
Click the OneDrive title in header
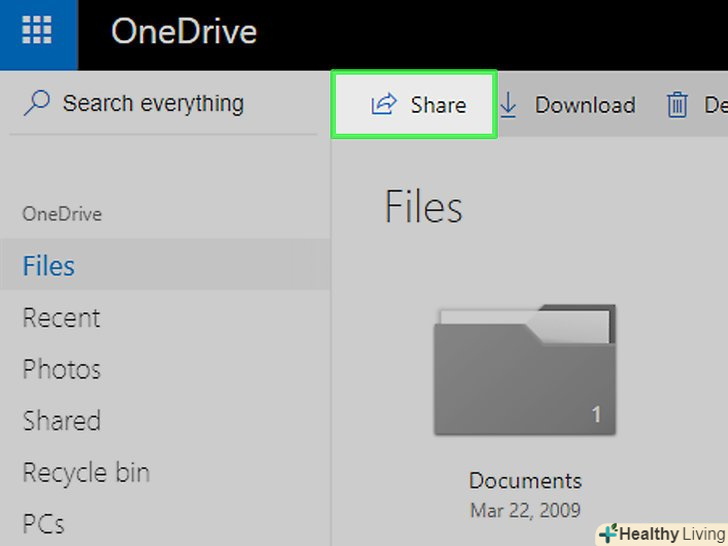[184, 32]
